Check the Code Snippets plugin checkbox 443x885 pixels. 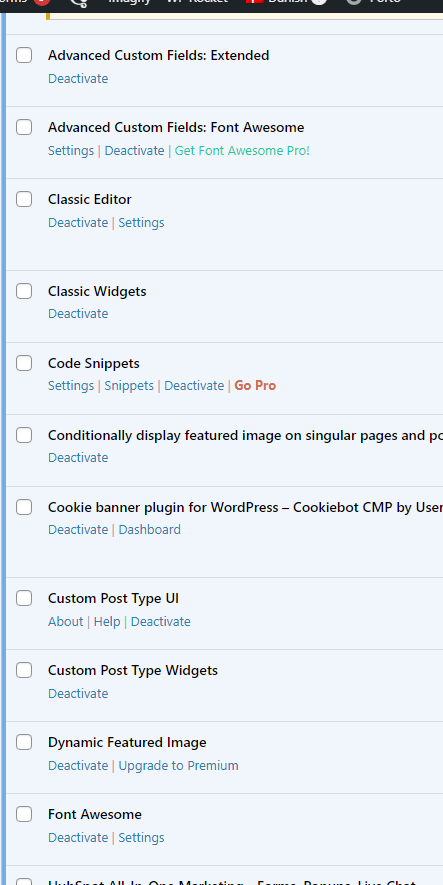[24, 363]
